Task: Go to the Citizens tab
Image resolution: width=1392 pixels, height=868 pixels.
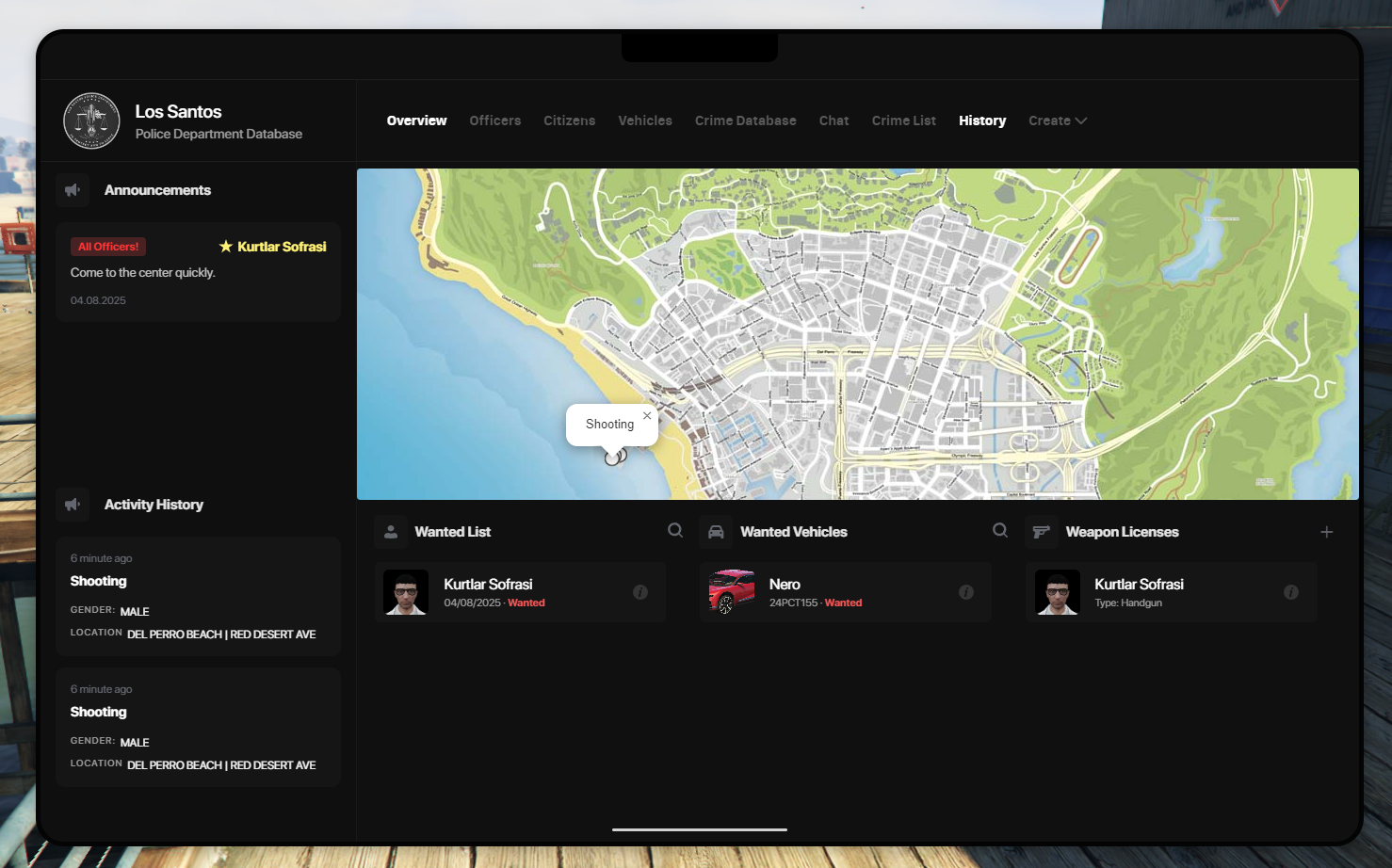Action: [x=569, y=121]
